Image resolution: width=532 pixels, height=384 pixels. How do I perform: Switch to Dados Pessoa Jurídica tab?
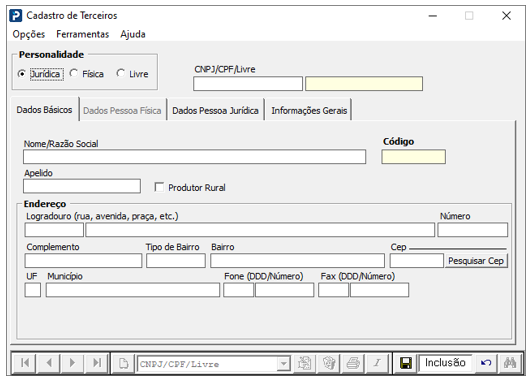215,111
